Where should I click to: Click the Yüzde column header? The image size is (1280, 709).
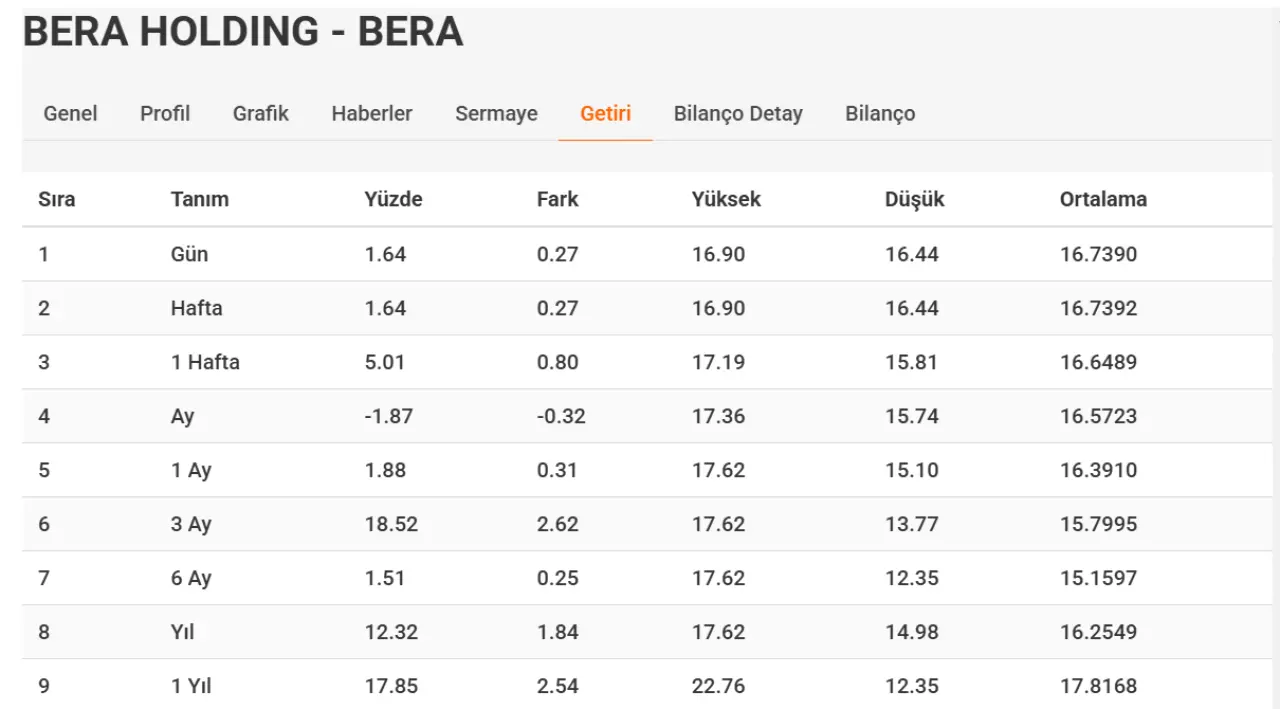tap(394, 199)
